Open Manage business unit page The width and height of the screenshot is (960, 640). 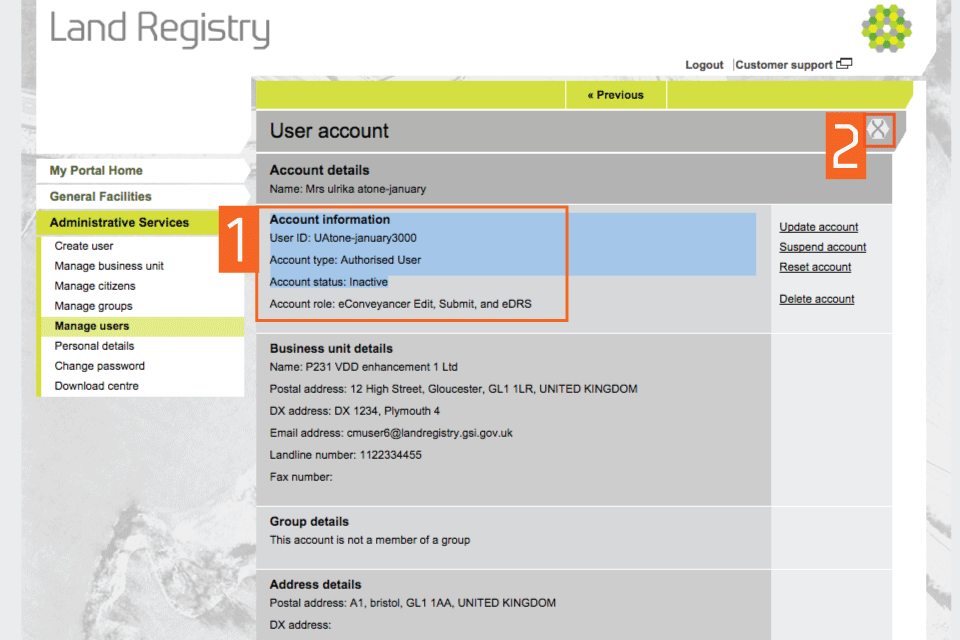click(x=109, y=266)
